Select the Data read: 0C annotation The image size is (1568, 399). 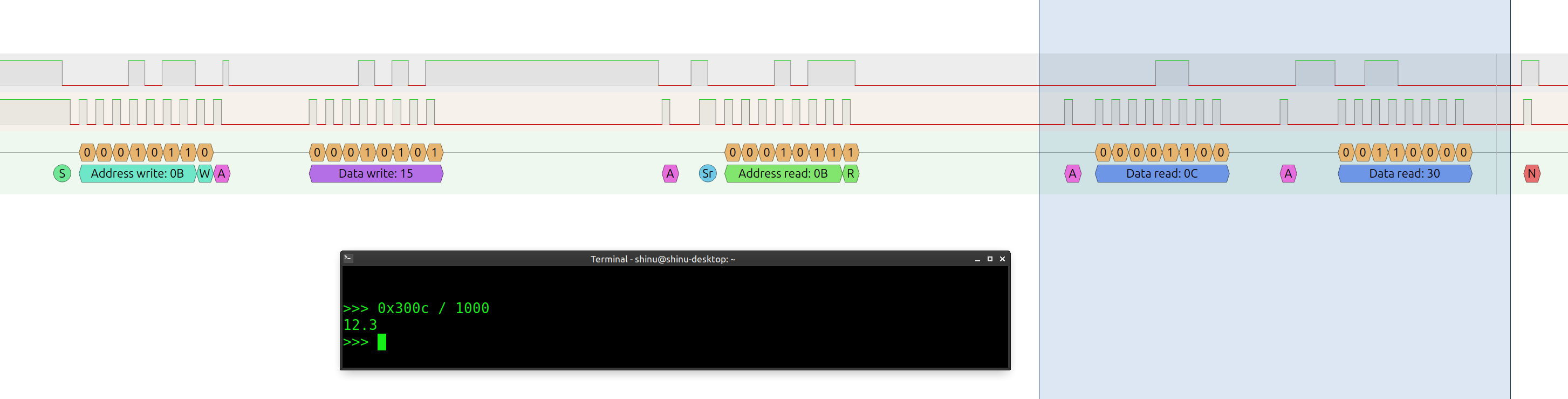click(x=1161, y=174)
